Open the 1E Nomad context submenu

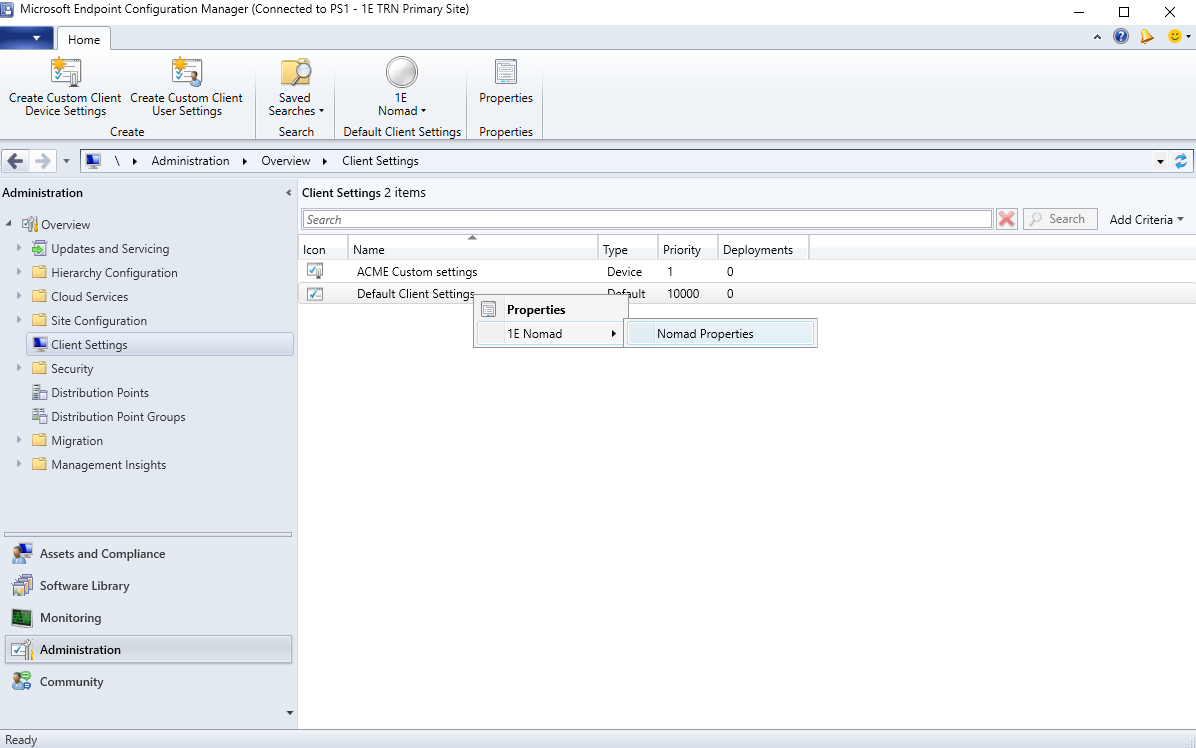[x=551, y=334]
